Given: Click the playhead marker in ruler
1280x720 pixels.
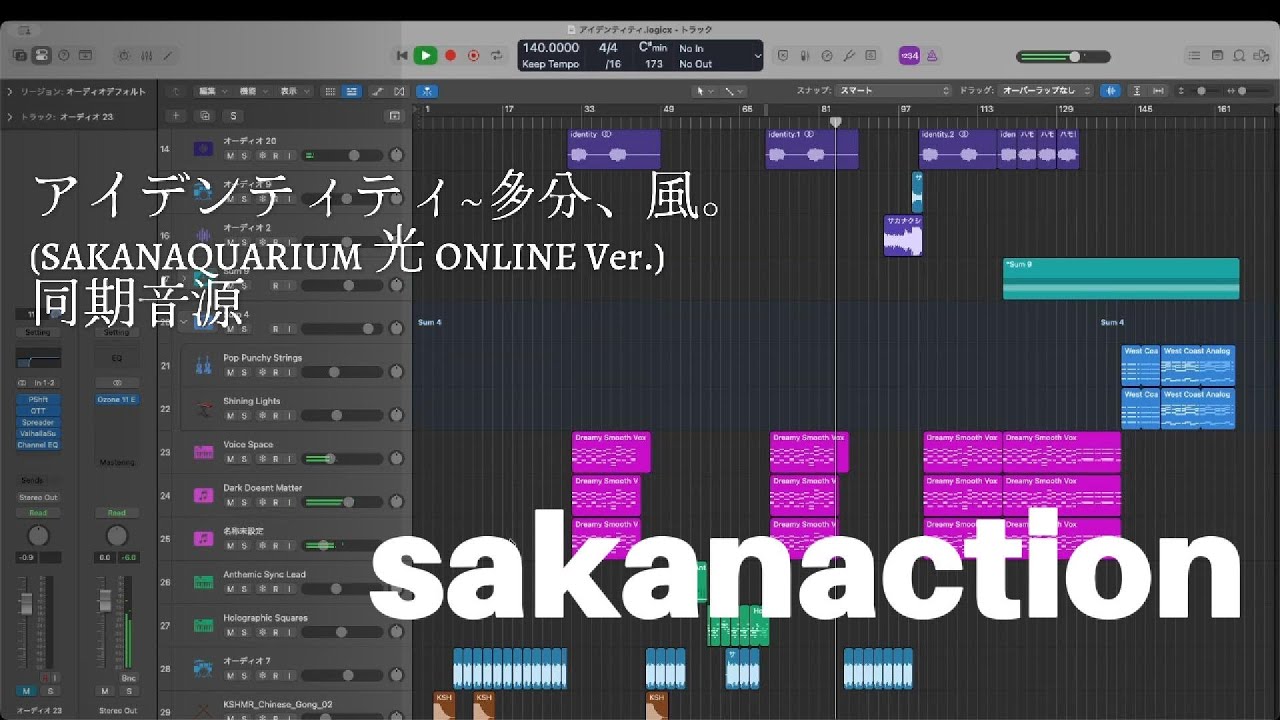Looking at the screenshot, I should coord(836,122).
